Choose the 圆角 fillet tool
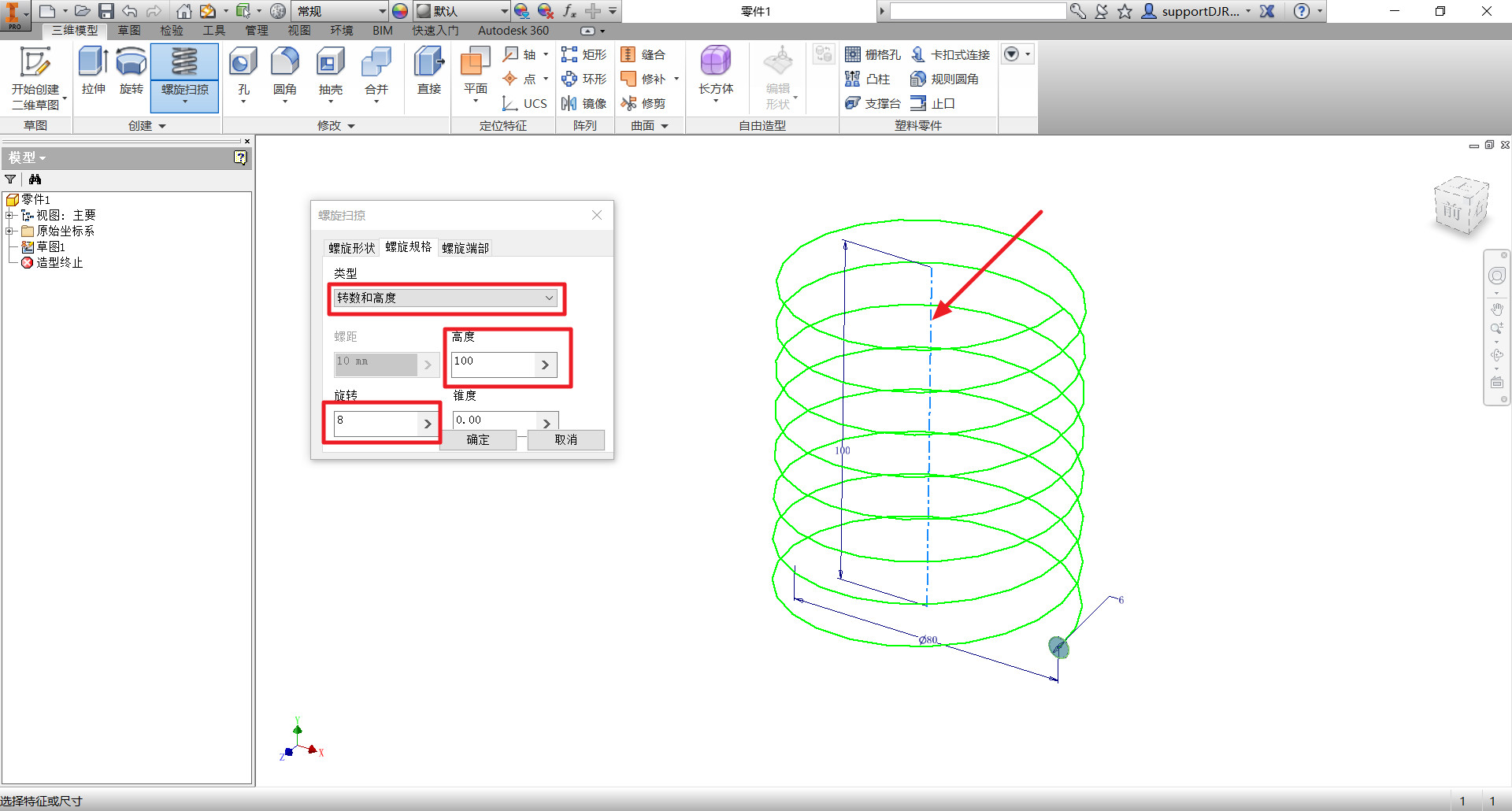The image size is (1512, 811). tap(285, 73)
